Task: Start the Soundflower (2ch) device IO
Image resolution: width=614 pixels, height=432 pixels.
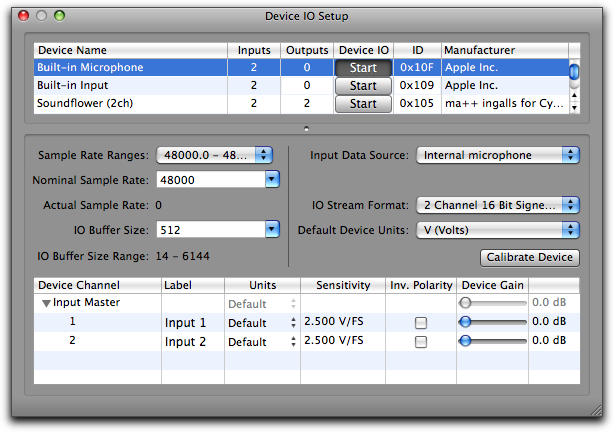Action: 362,104
